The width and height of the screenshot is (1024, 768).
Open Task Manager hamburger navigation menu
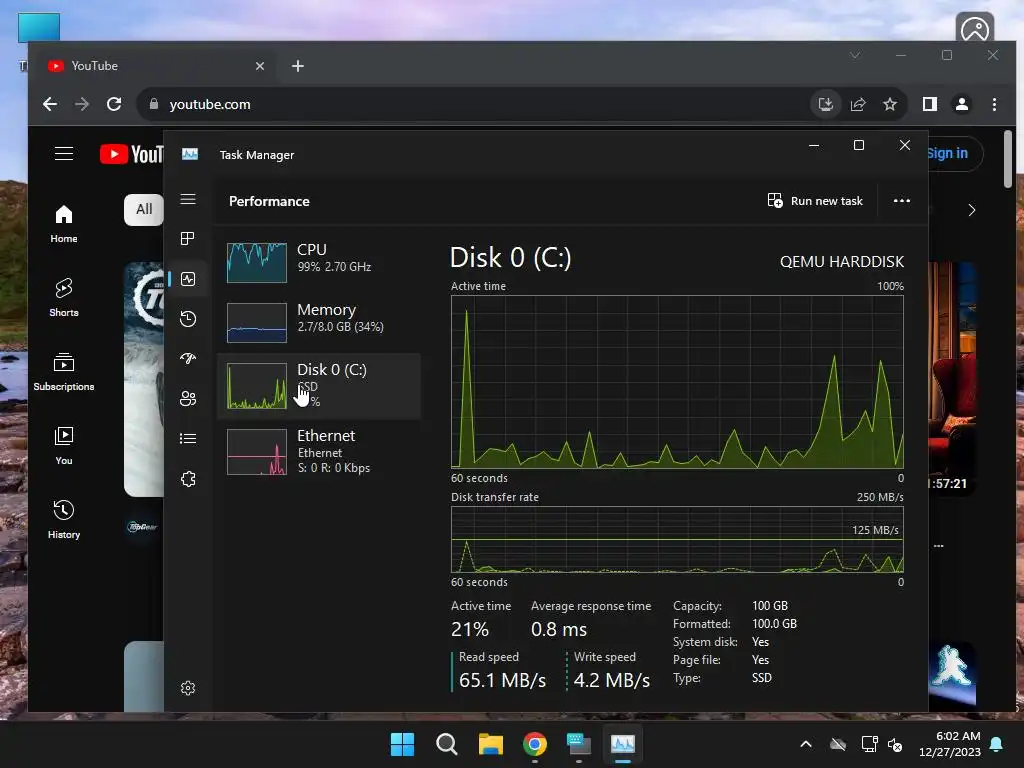(x=188, y=199)
